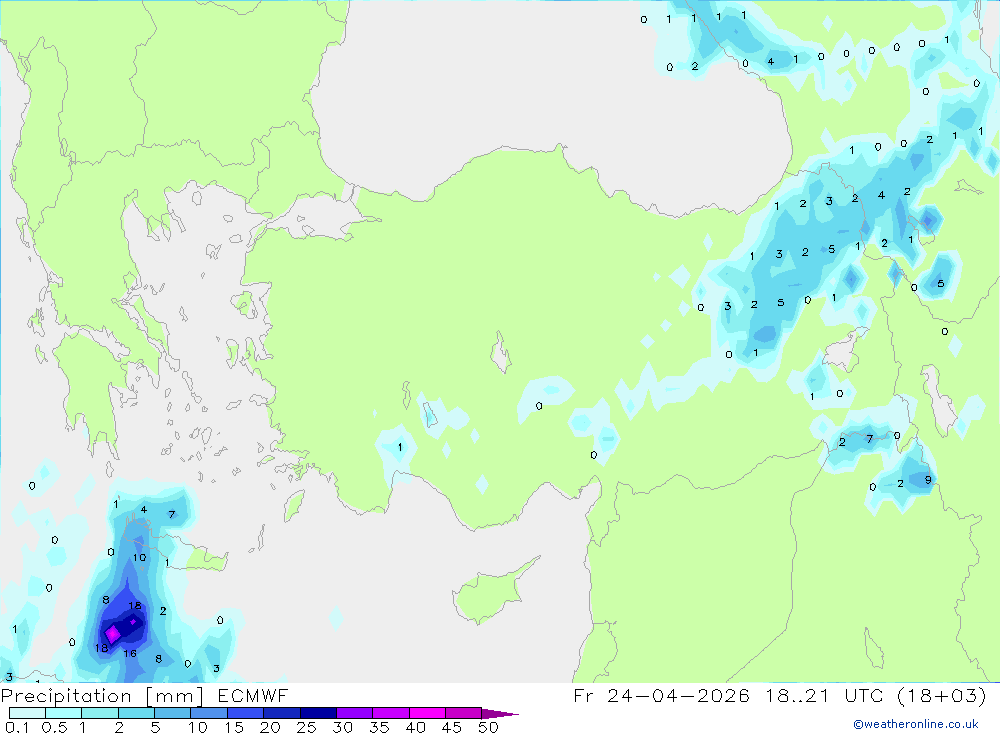Open the weatheronline.co.uk copyright link

click(x=916, y=724)
